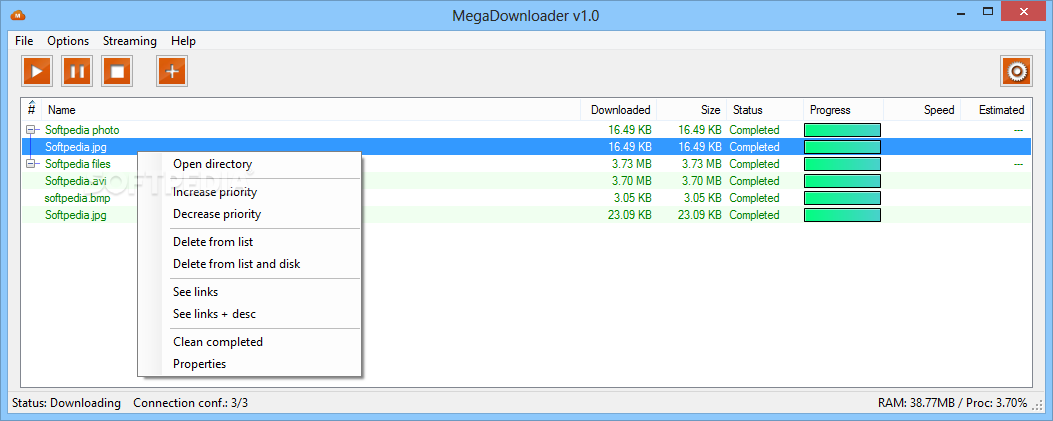
Task: Open configuration via the gear icon
Action: (x=1017, y=71)
